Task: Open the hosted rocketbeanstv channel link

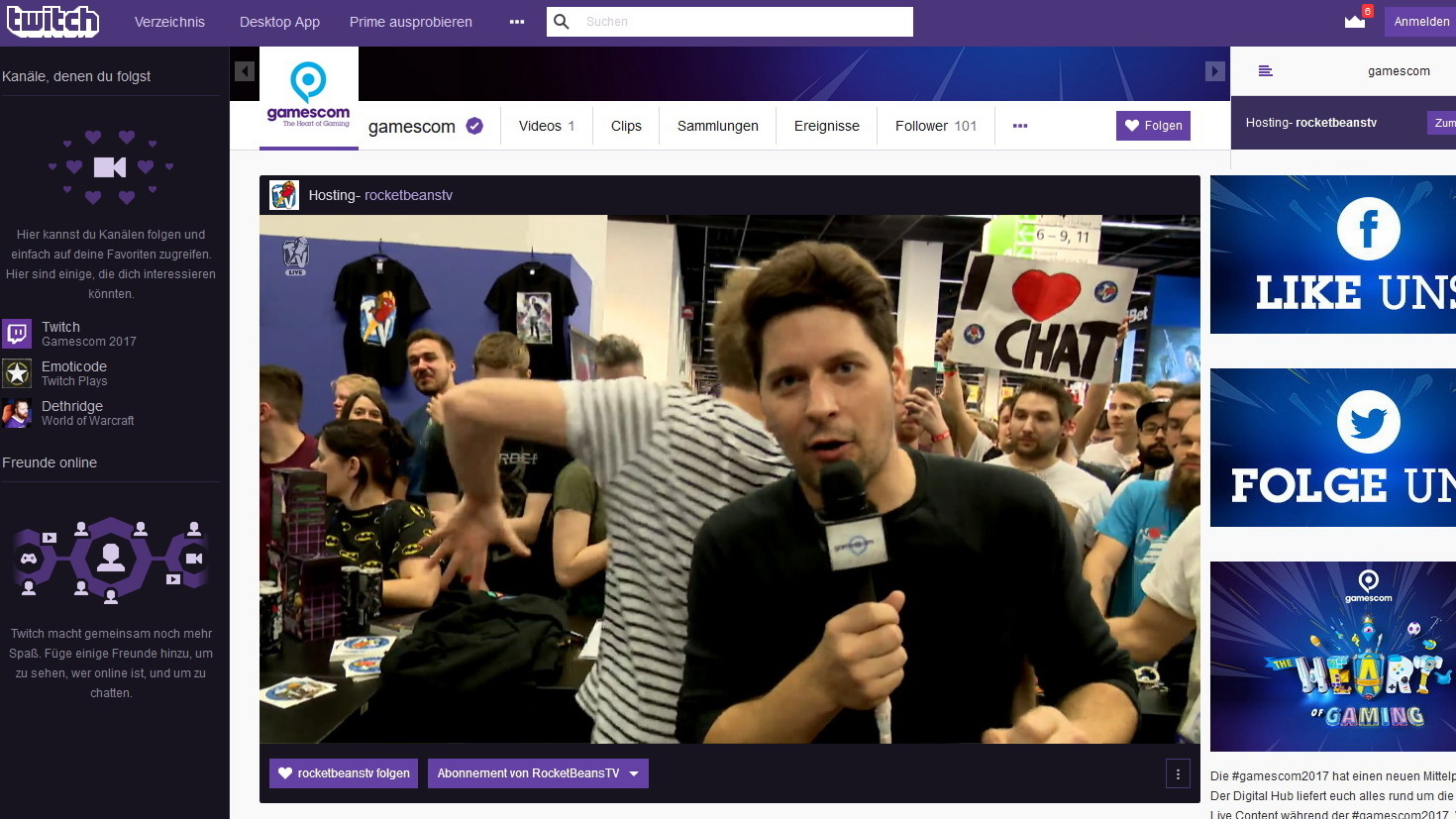Action: (408, 195)
